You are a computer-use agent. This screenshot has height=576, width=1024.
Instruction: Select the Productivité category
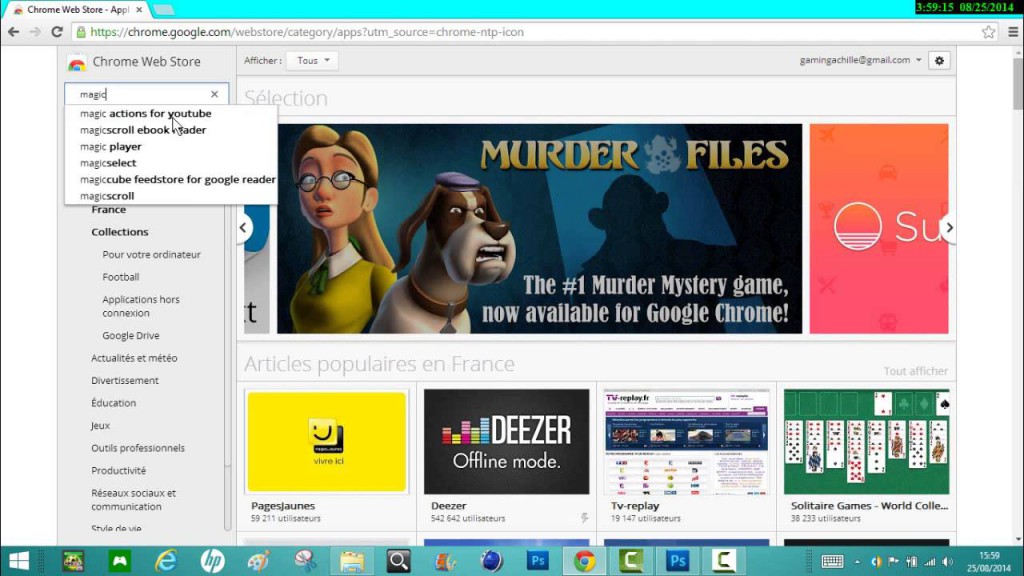(118, 471)
